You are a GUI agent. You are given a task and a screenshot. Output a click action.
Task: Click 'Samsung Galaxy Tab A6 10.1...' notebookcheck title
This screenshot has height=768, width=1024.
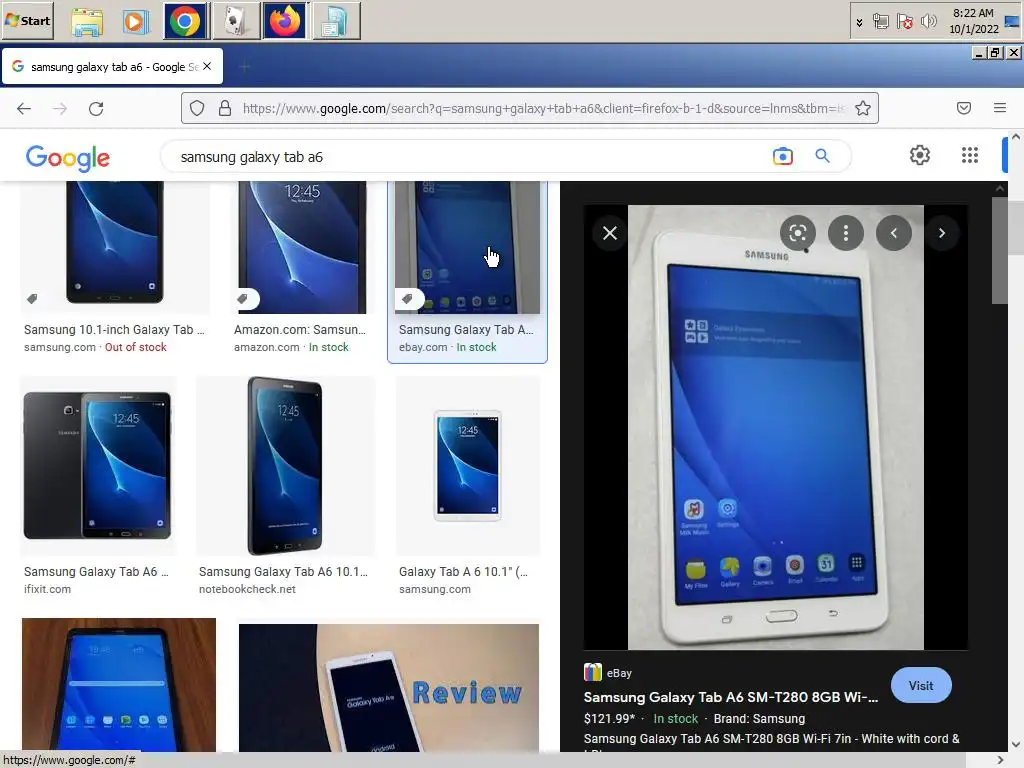[x=283, y=571]
